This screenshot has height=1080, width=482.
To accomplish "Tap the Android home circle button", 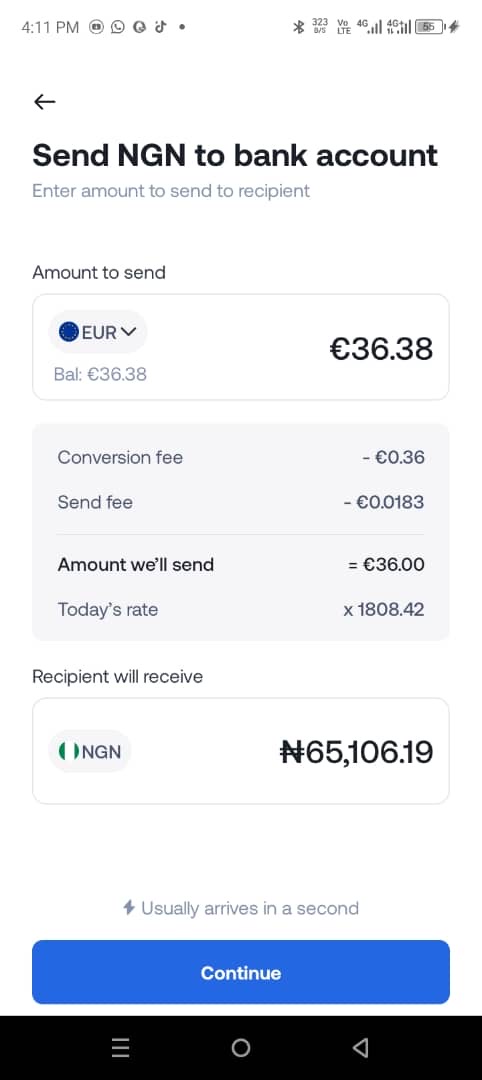I will pos(240,1048).
